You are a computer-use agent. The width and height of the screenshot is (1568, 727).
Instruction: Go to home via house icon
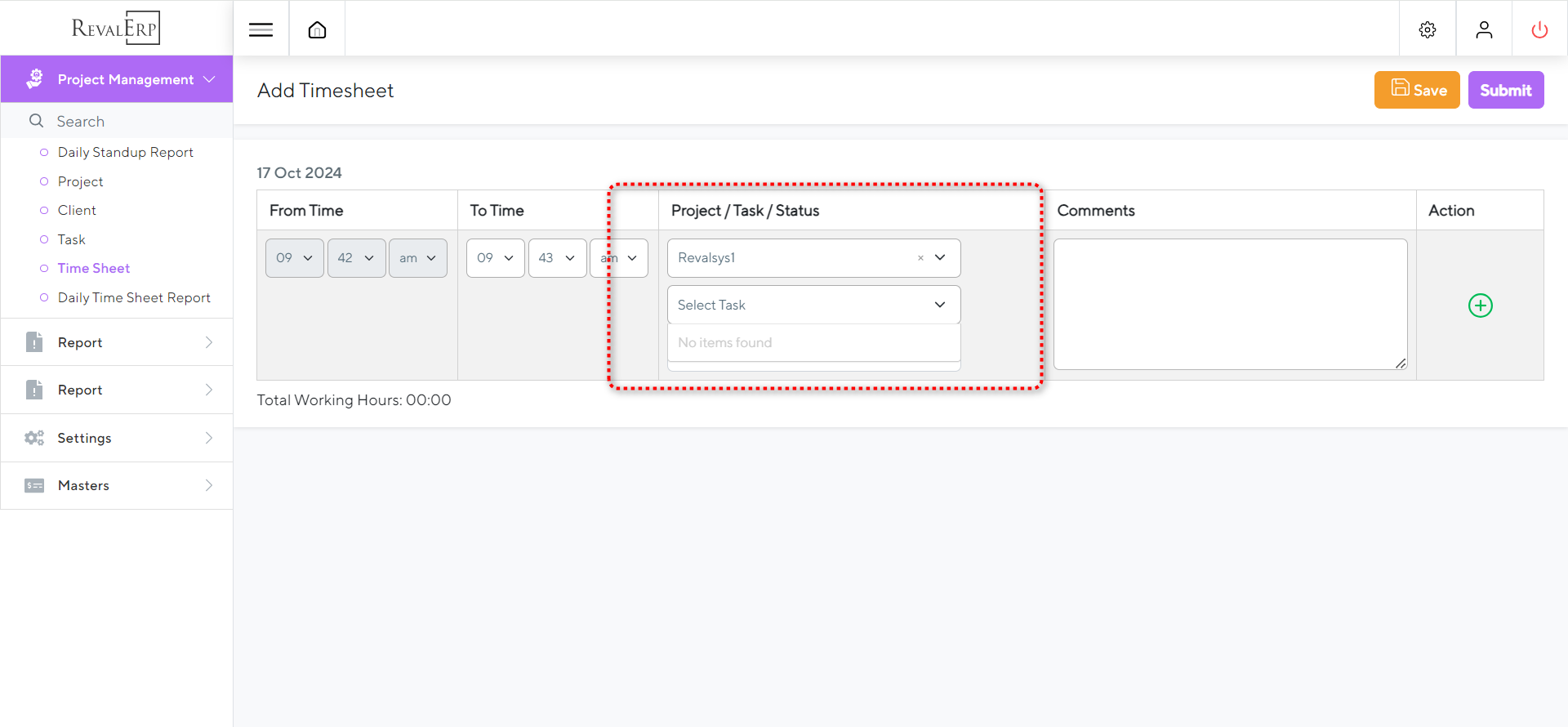point(317,30)
